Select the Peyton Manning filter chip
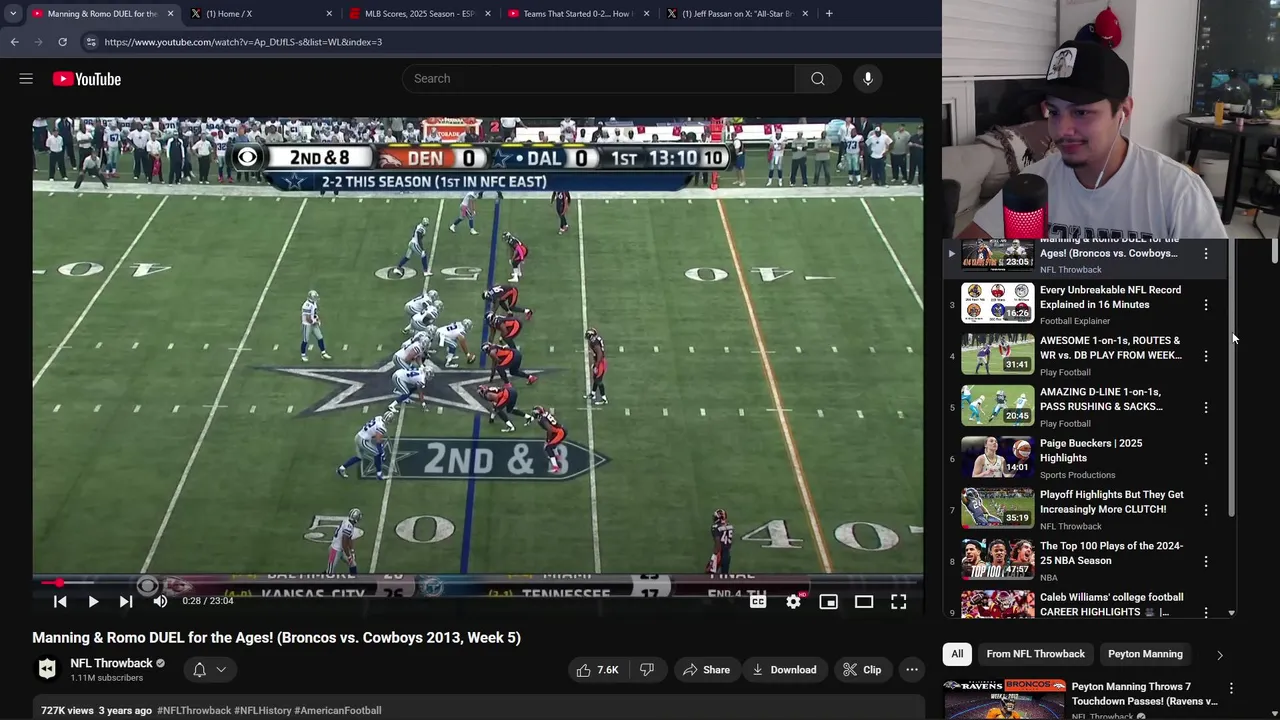The width and height of the screenshot is (1280, 720). [x=1145, y=654]
